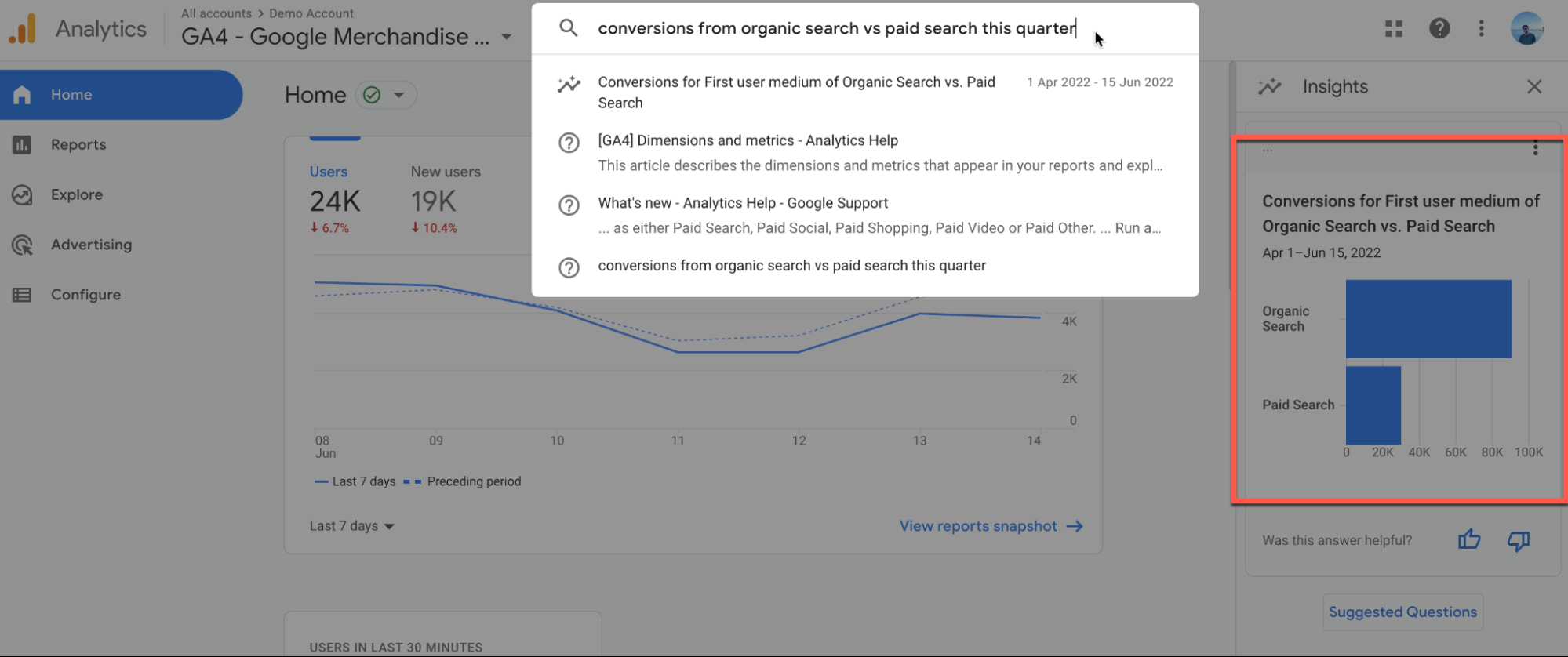Open the top bar three-dot menu

click(x=1481, y=29)
